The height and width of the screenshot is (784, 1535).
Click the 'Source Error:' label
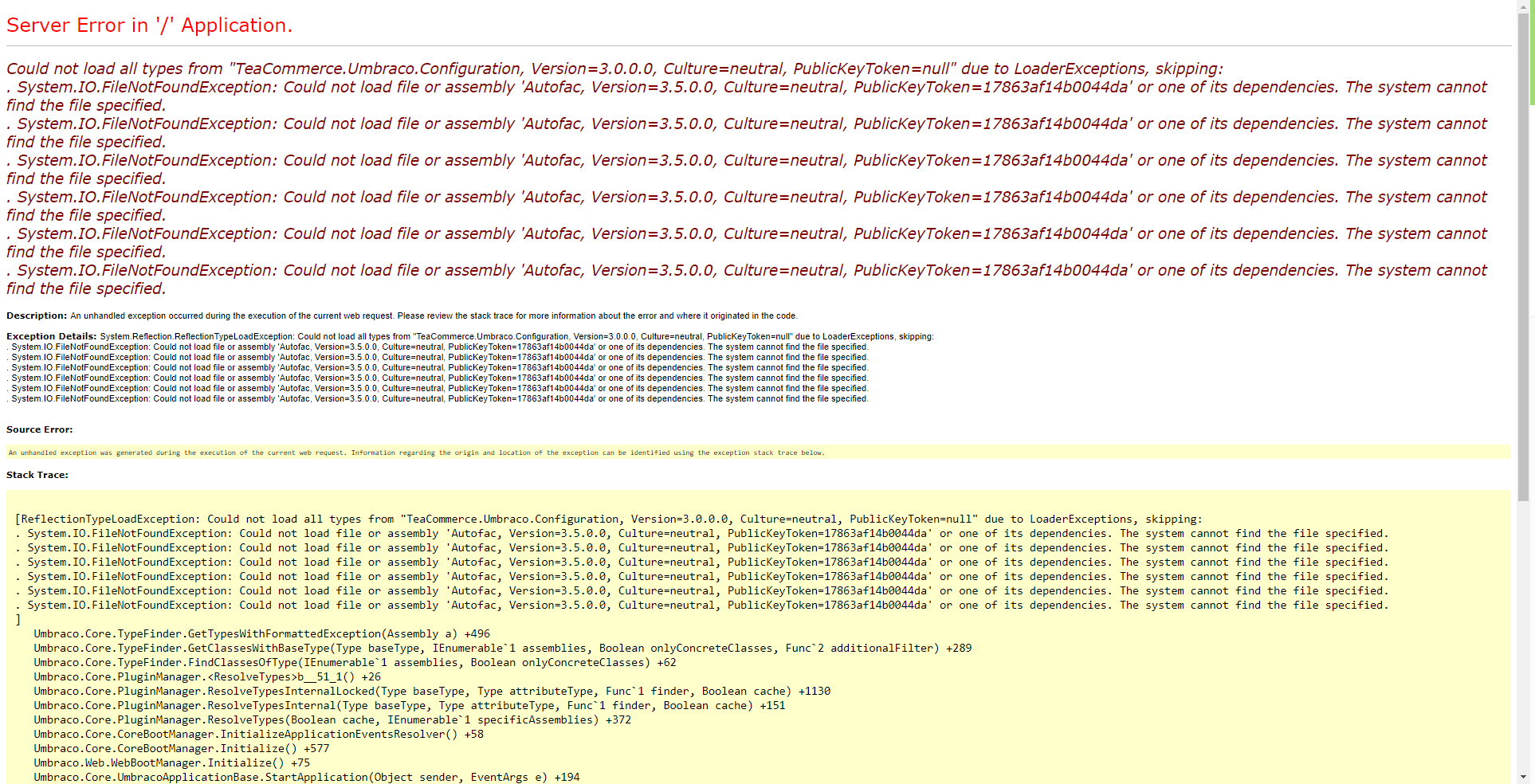click(x=40, y=429)
